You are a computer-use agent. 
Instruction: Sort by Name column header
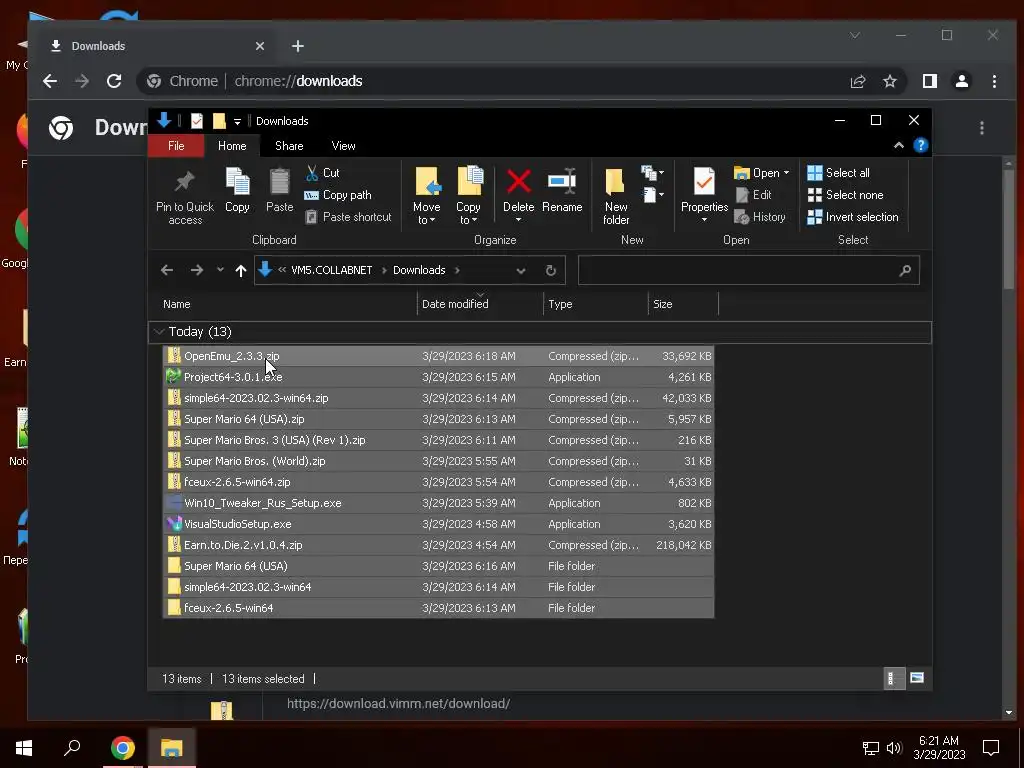[x=287, y=304]
